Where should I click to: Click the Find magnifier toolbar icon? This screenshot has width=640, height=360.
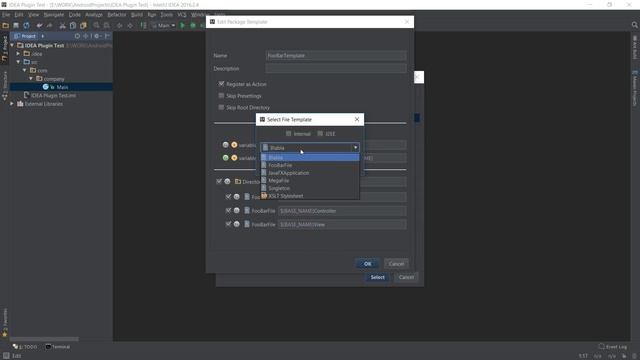point(96,25)
